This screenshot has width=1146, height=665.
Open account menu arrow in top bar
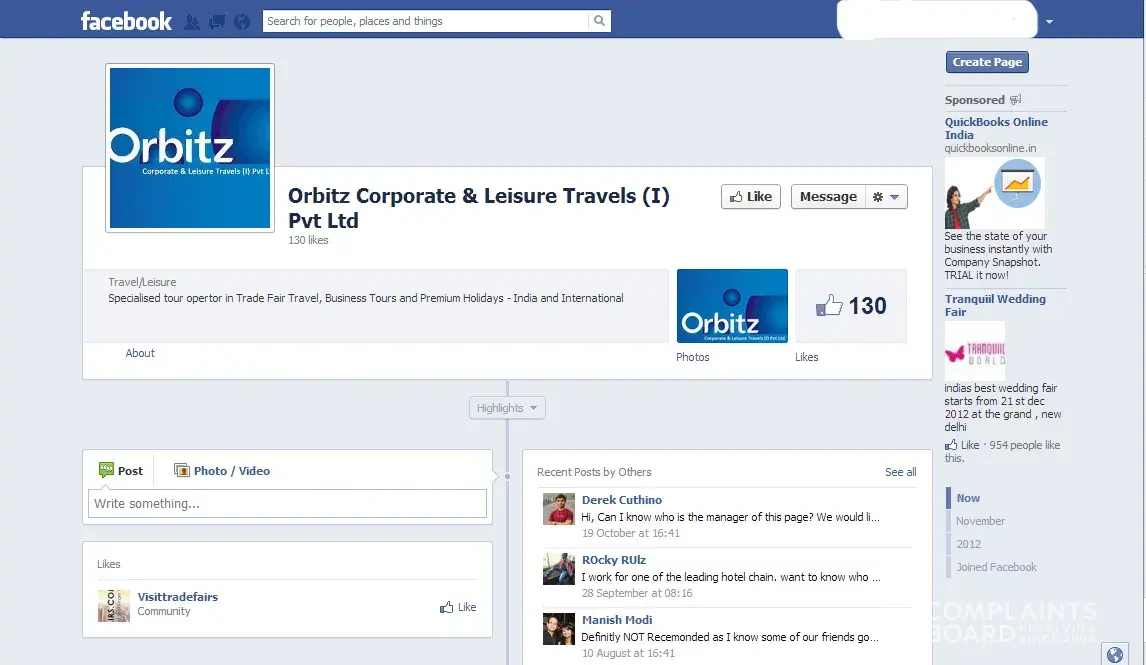click(x=1049, y=22)
